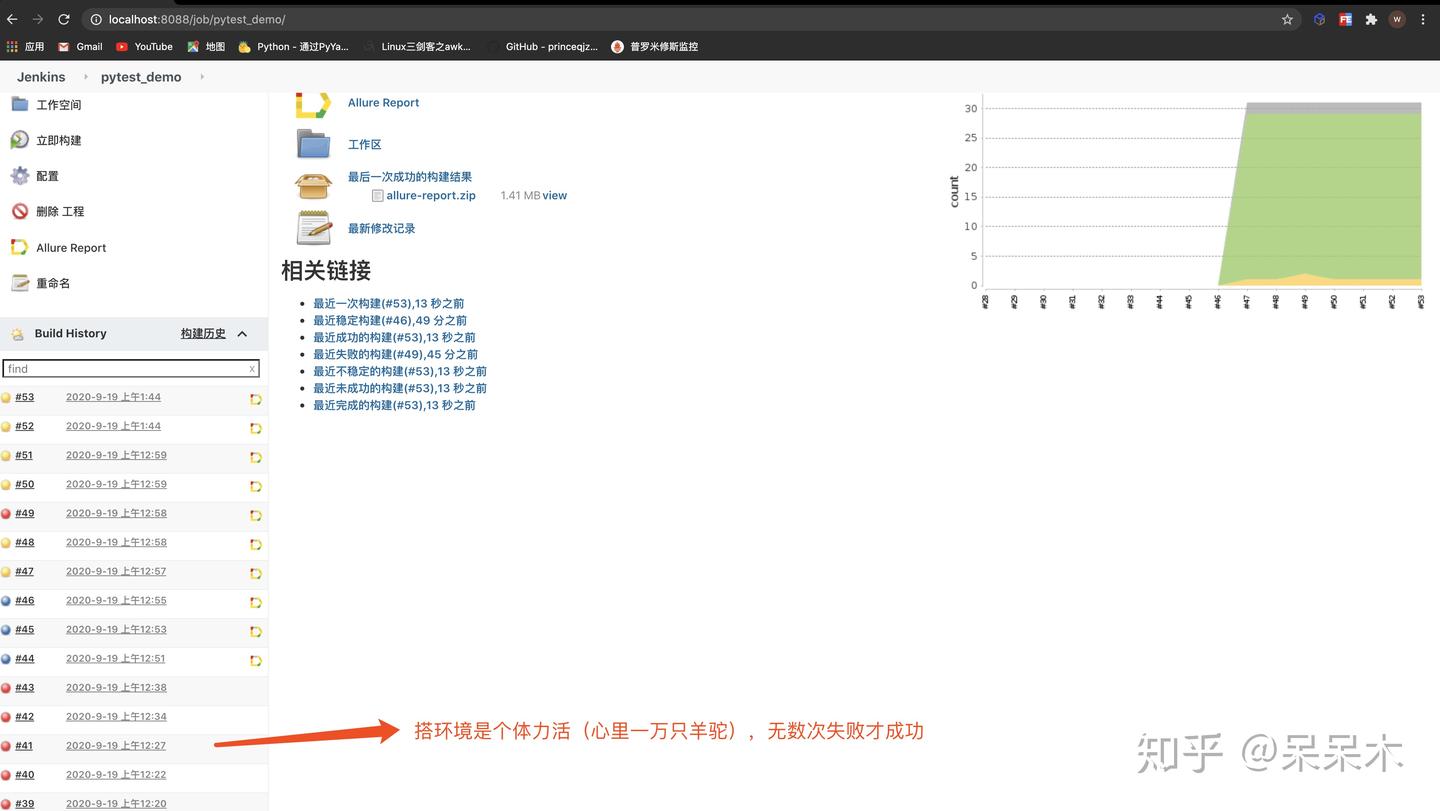This screenshot has height=811, width=1440.
Task: Click the build history find field
Action: [131, 369]
